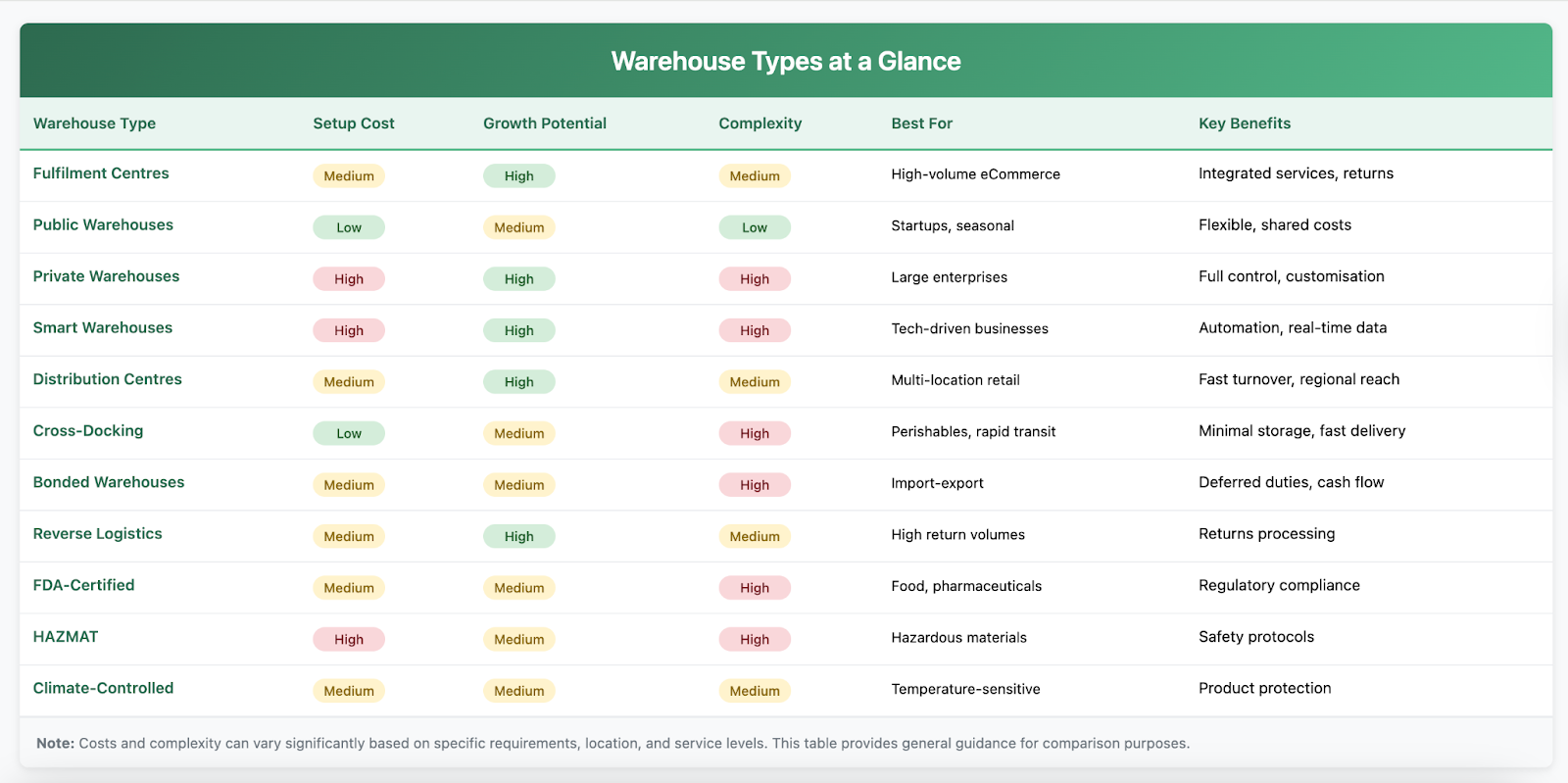The width and height of the screenshot is (1568, 783).
Task: Click the Returns processing cell
Action: pos(1267,533)
